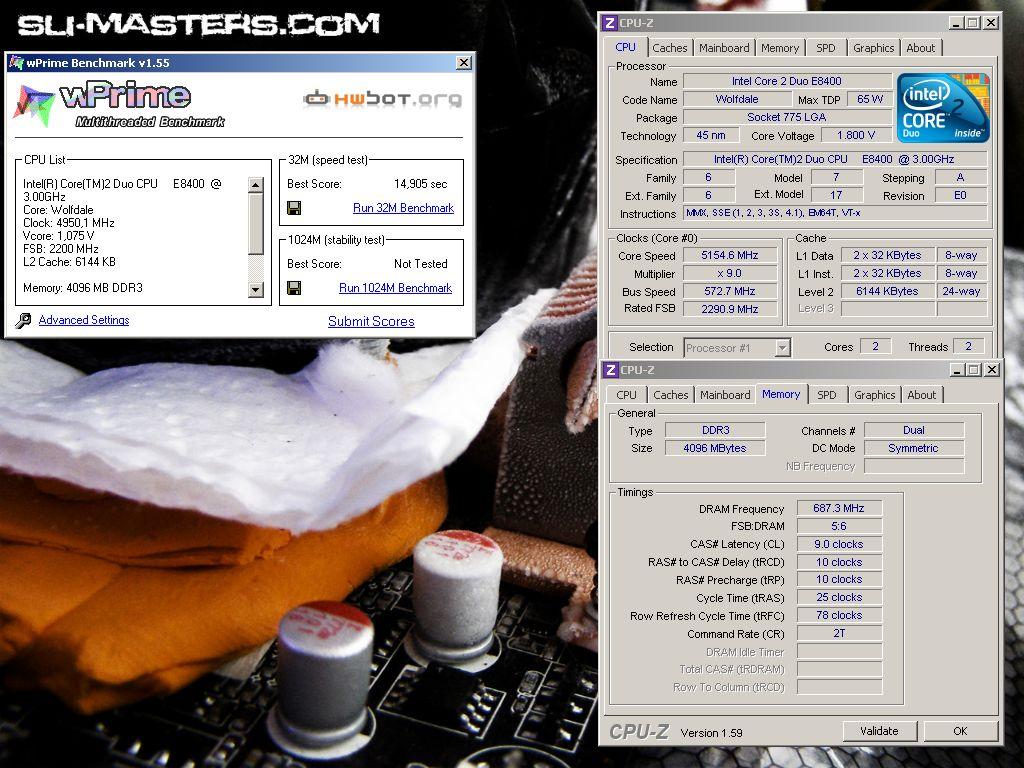
Task: Minimize the upper CPU-Z window
Action: [957, 23]
